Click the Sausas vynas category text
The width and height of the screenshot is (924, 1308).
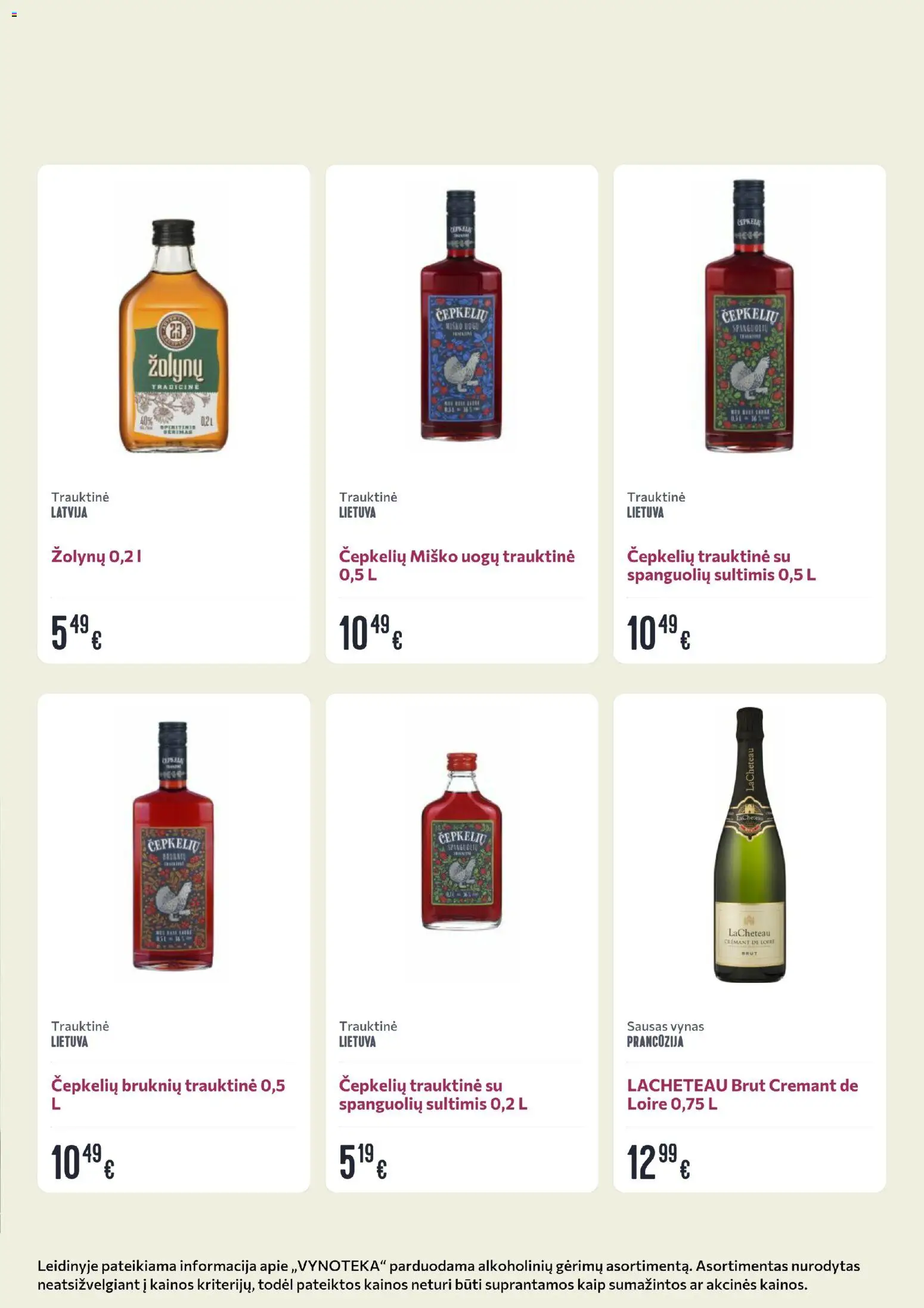[x=665, y=1026]
